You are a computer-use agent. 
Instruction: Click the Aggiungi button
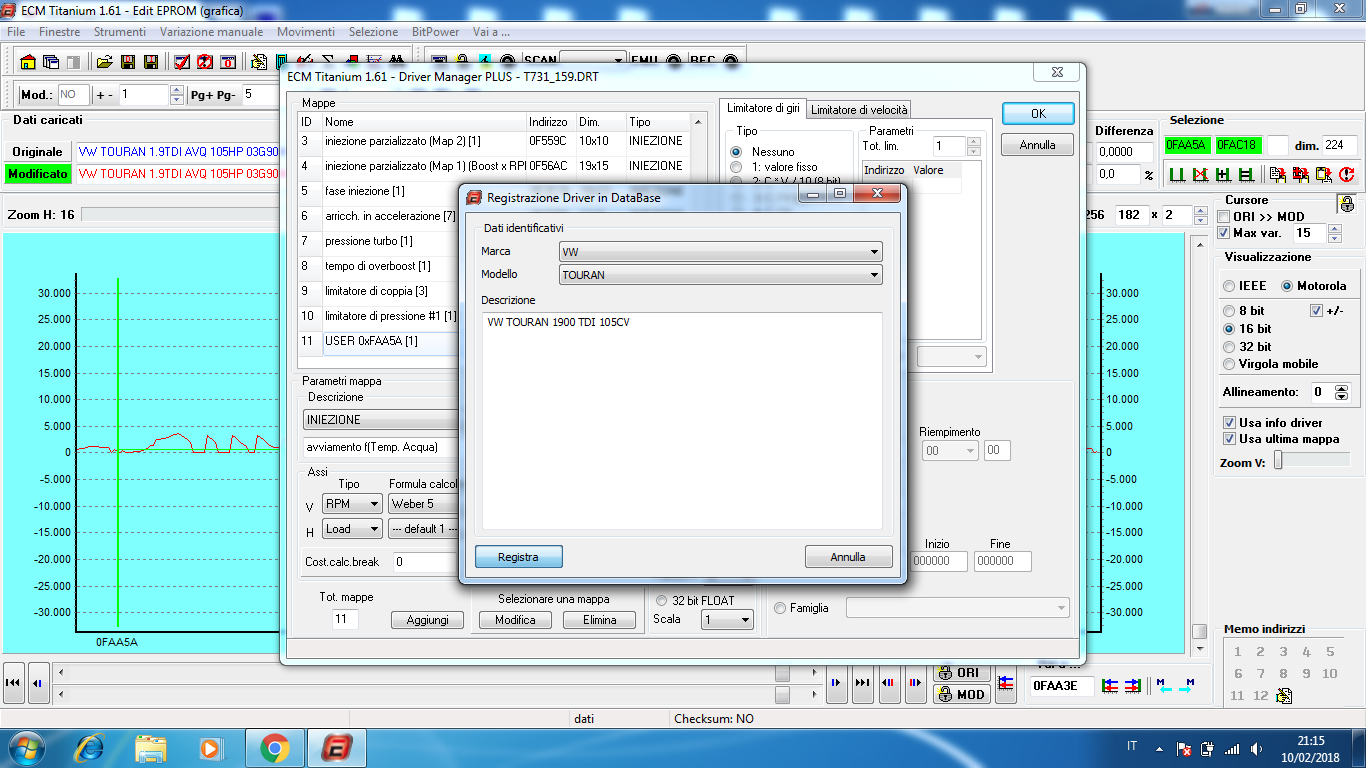tap(428, 620)
